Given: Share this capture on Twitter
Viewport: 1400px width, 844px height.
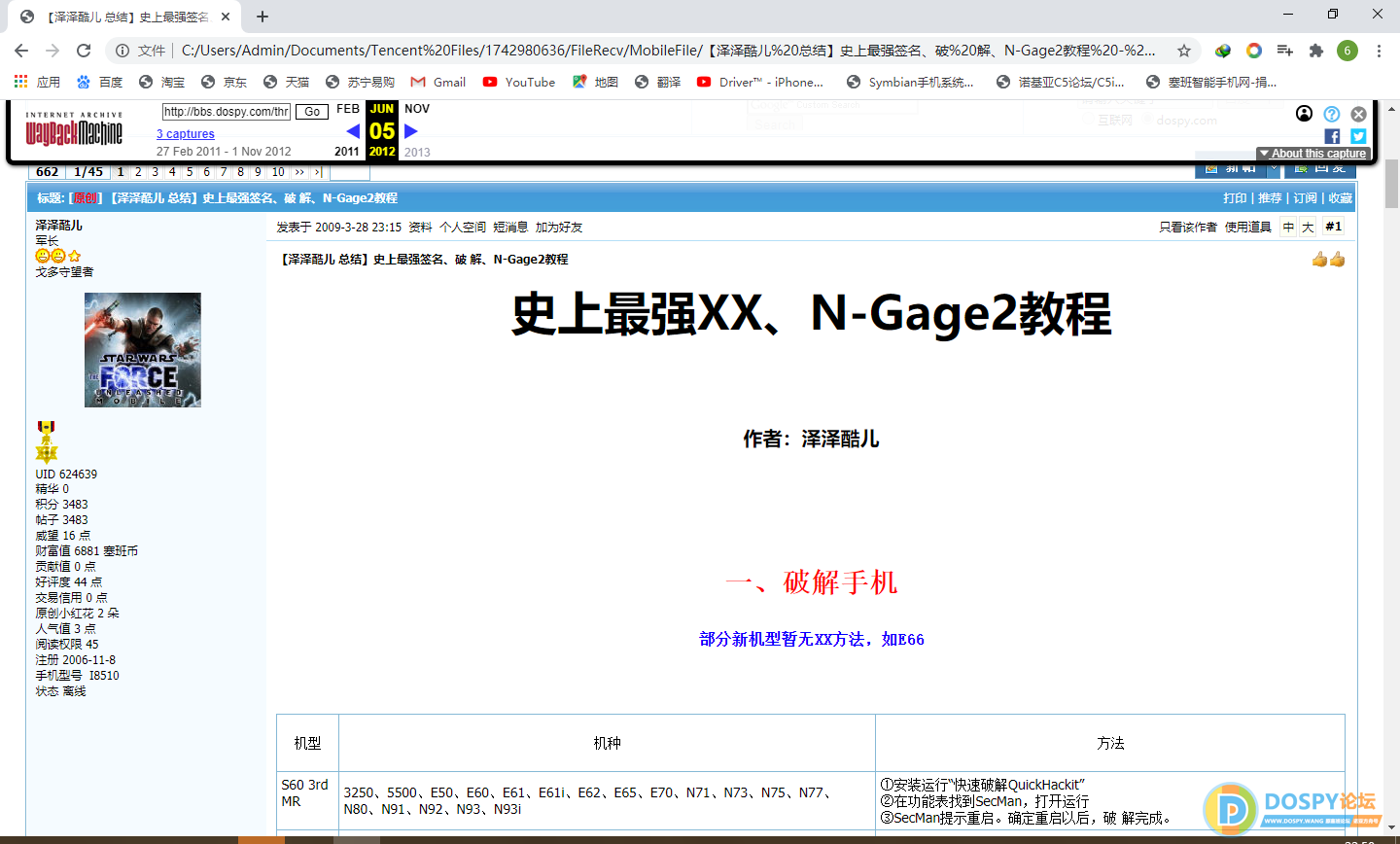Looking at the screenshot, I should (x=1358, y=136).
